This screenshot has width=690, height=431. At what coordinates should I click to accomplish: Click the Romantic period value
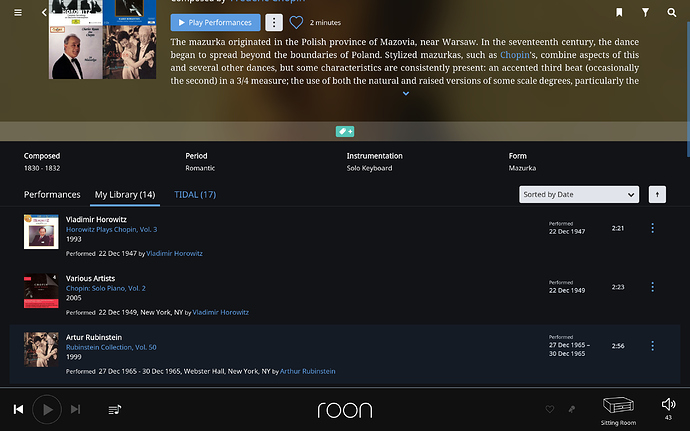[200, 168]
